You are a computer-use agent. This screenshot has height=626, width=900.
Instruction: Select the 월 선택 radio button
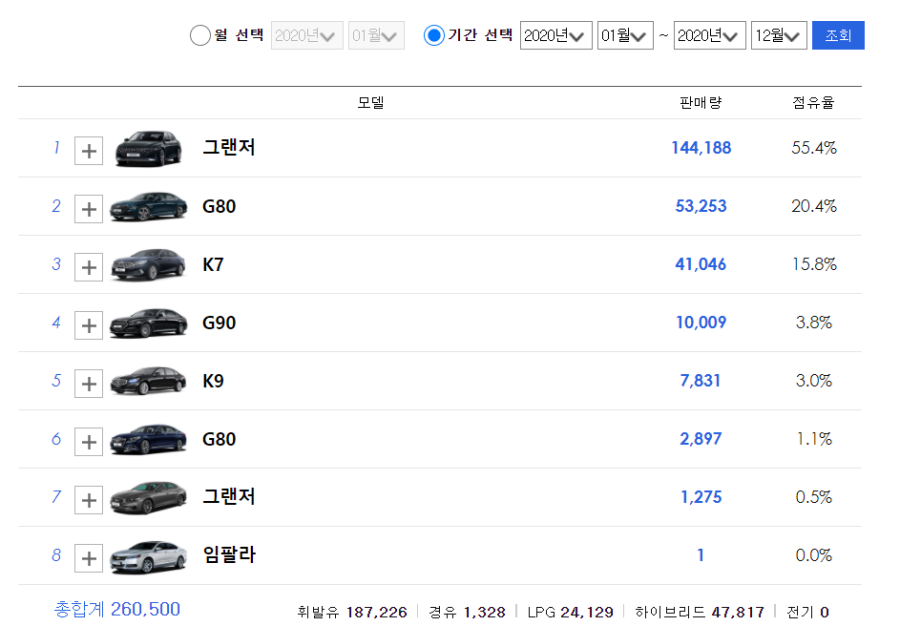(x=200, y=36)
